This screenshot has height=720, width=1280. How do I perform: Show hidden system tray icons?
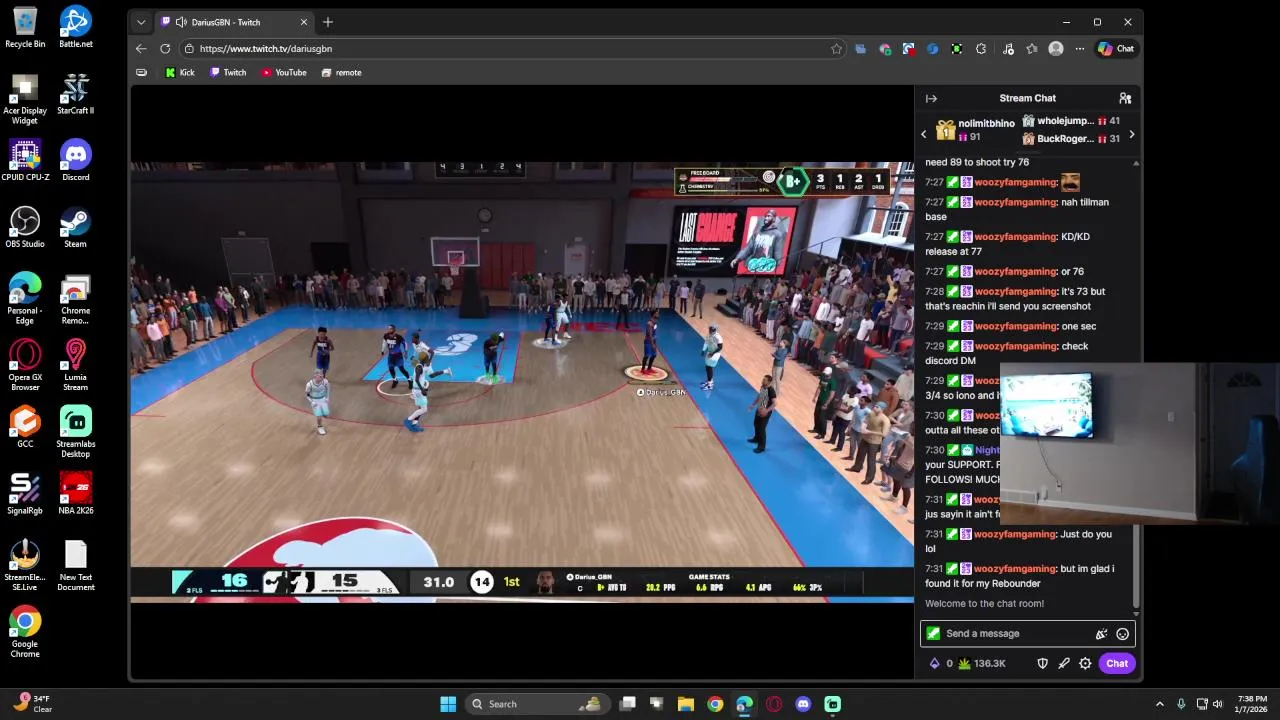coord(1160,704)
